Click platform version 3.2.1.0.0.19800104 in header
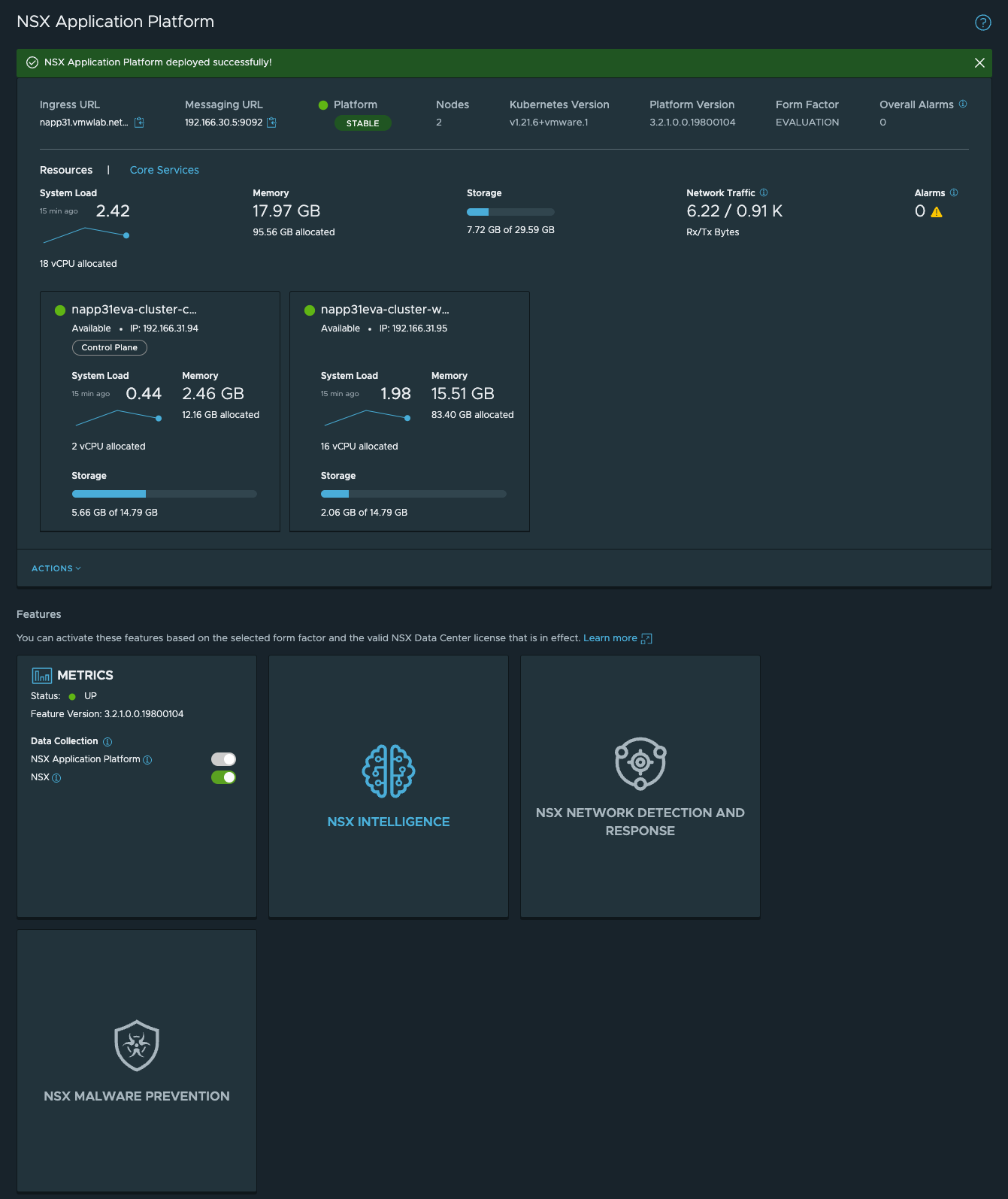Image resolution: width=1008 pixels, height=1199 pixels. click(x=692, y=123)
